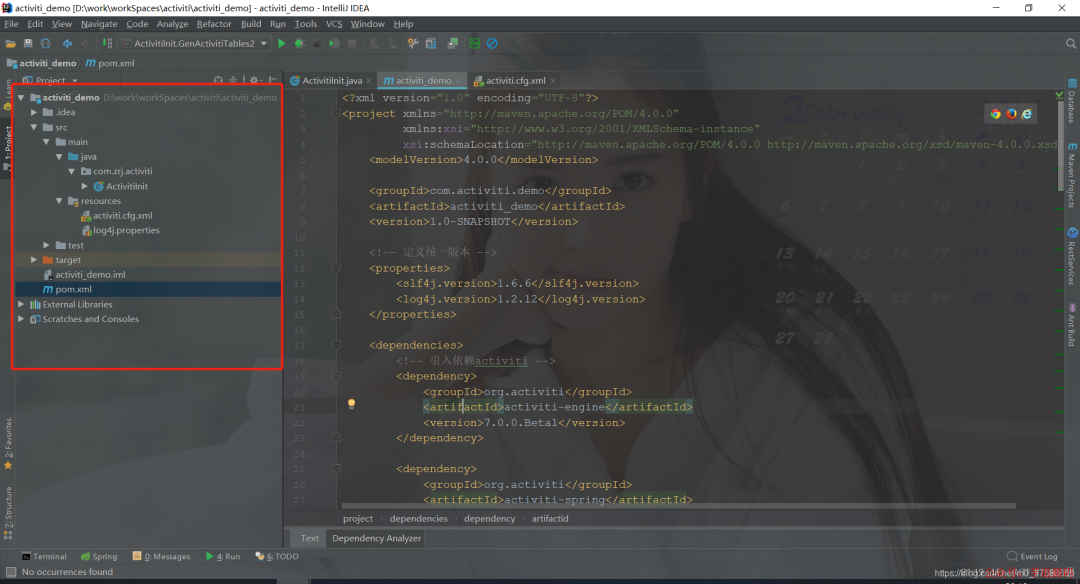Fold the properties block in gutter
1080x584 pixels.
coord(336,268)
